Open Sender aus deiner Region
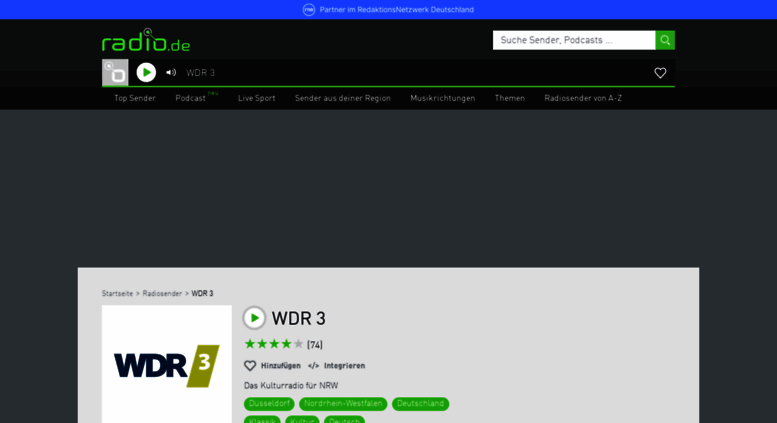The image size is (777, 423). pyautogui.click(x=343, y=98)
